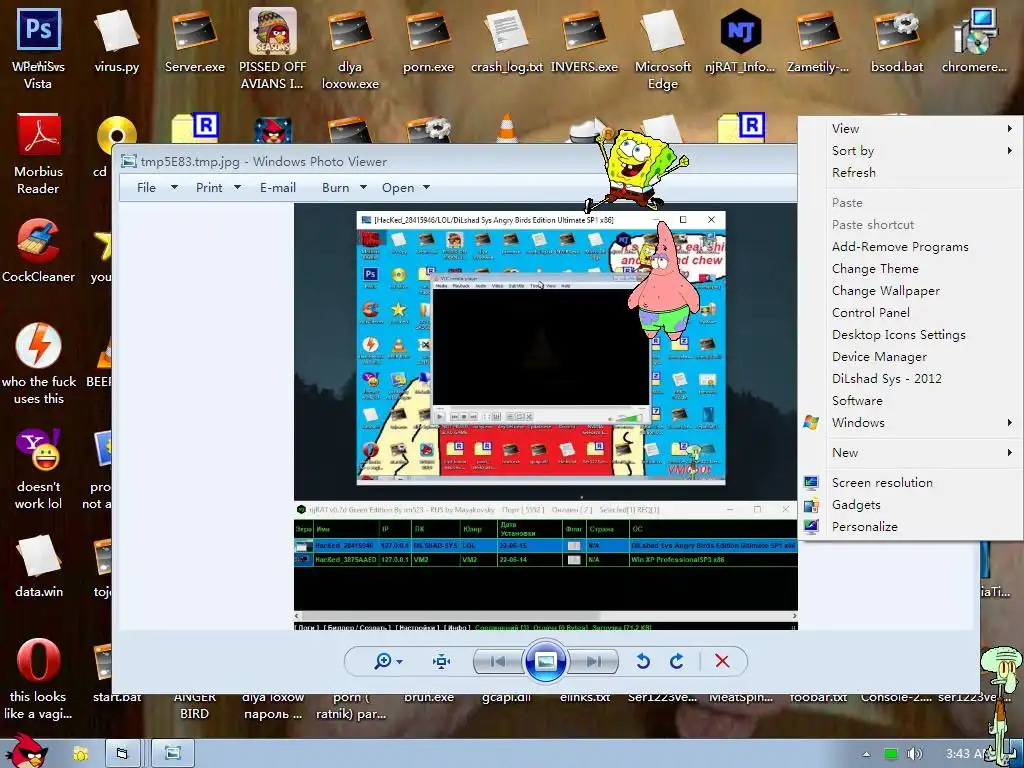Screen dimensions: 1024x768
Task: Open Device Manager from context menu
Action: coord(911,357)
